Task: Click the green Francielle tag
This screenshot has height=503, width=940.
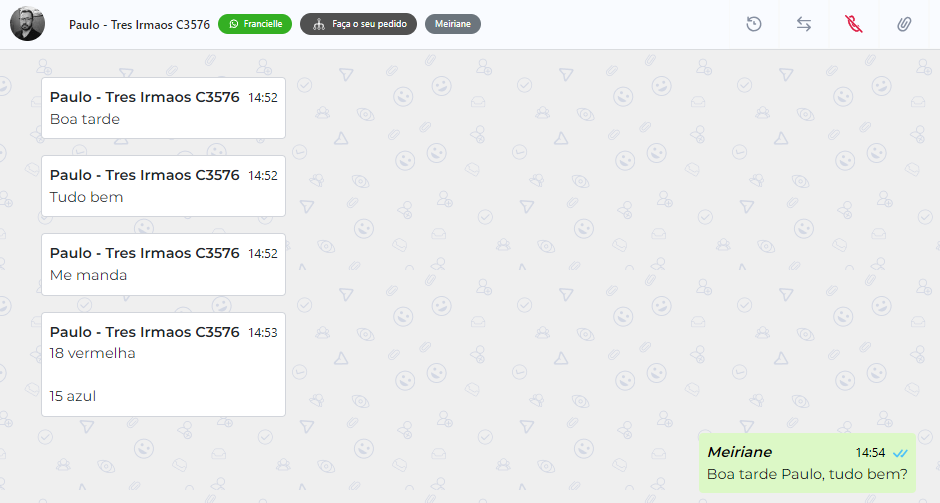Action: (255, 24)
